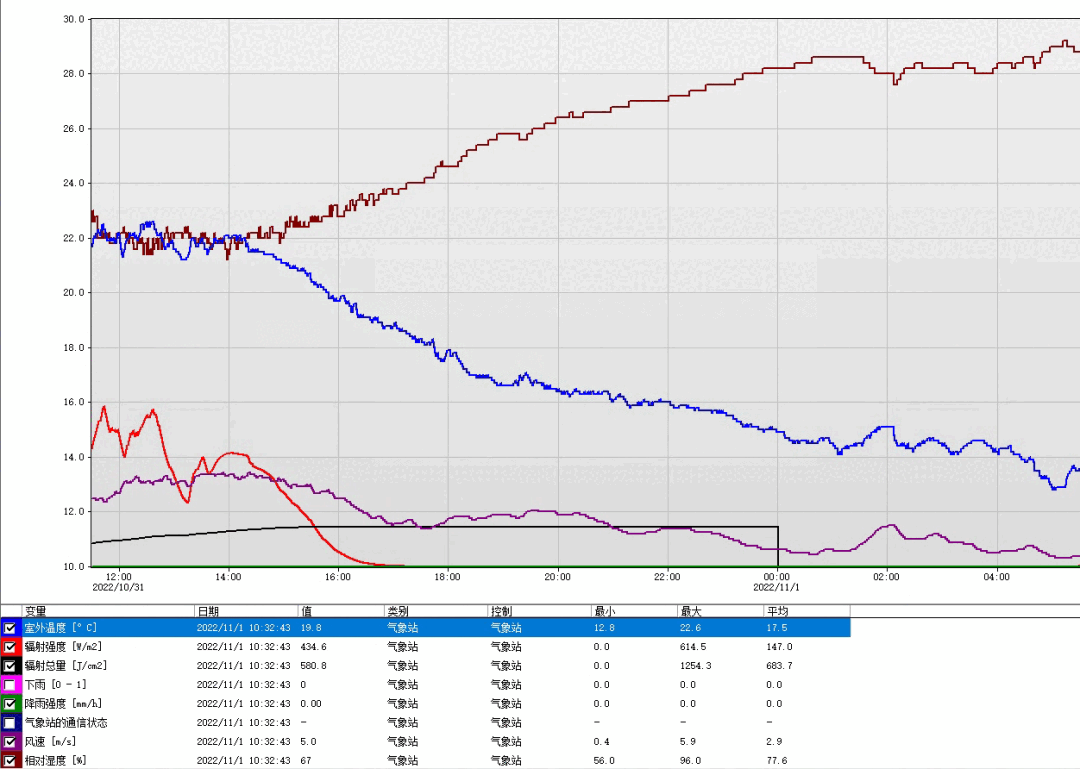Uncheck the 室外温度 [°C] checkbox
This screenshot has width=1080, height=769.
pyautogui.click(x=10, y=628)
